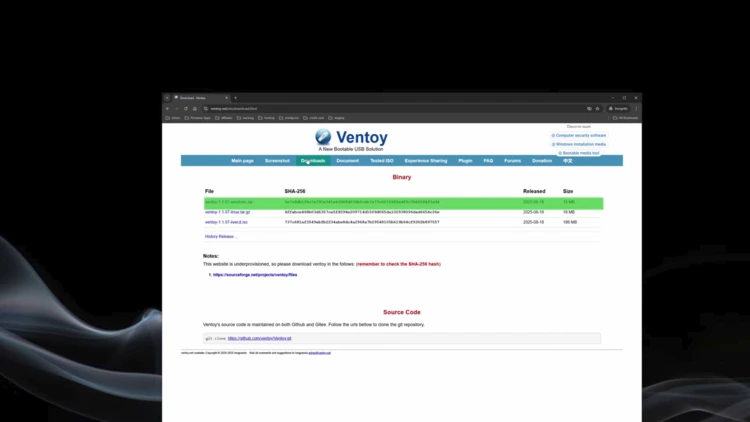
Task: Click the Computer security software ad link
Action: [579, 135]
